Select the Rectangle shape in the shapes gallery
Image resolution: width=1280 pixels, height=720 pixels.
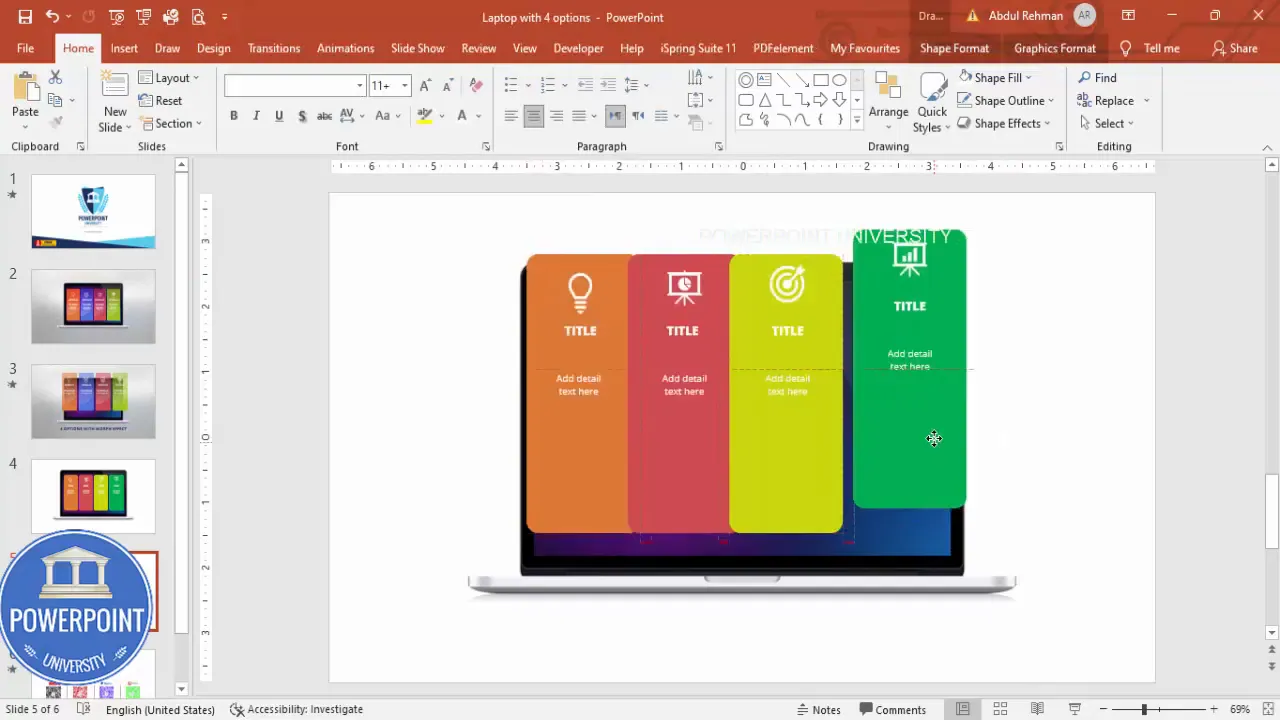(820, 80)
